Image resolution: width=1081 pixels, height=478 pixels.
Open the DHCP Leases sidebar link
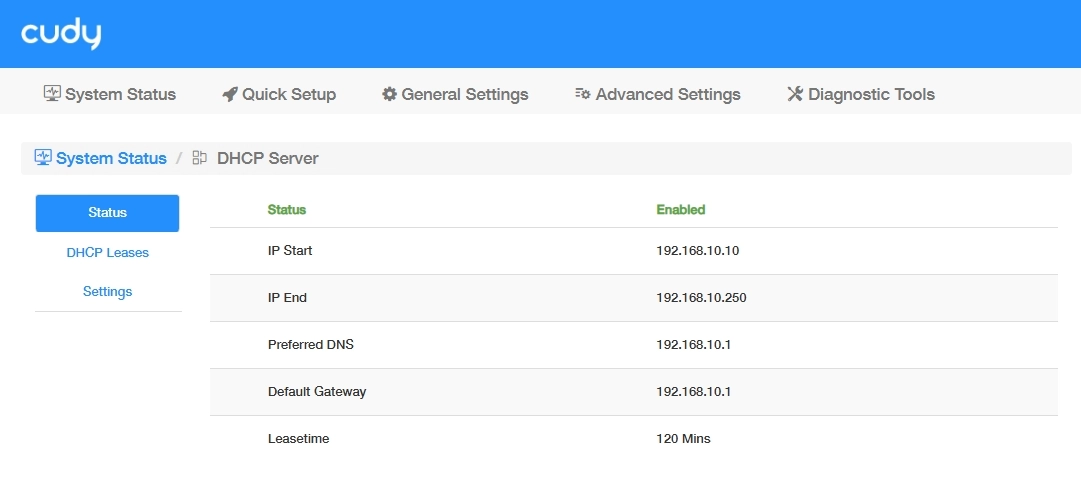click(x=107, y=253)
